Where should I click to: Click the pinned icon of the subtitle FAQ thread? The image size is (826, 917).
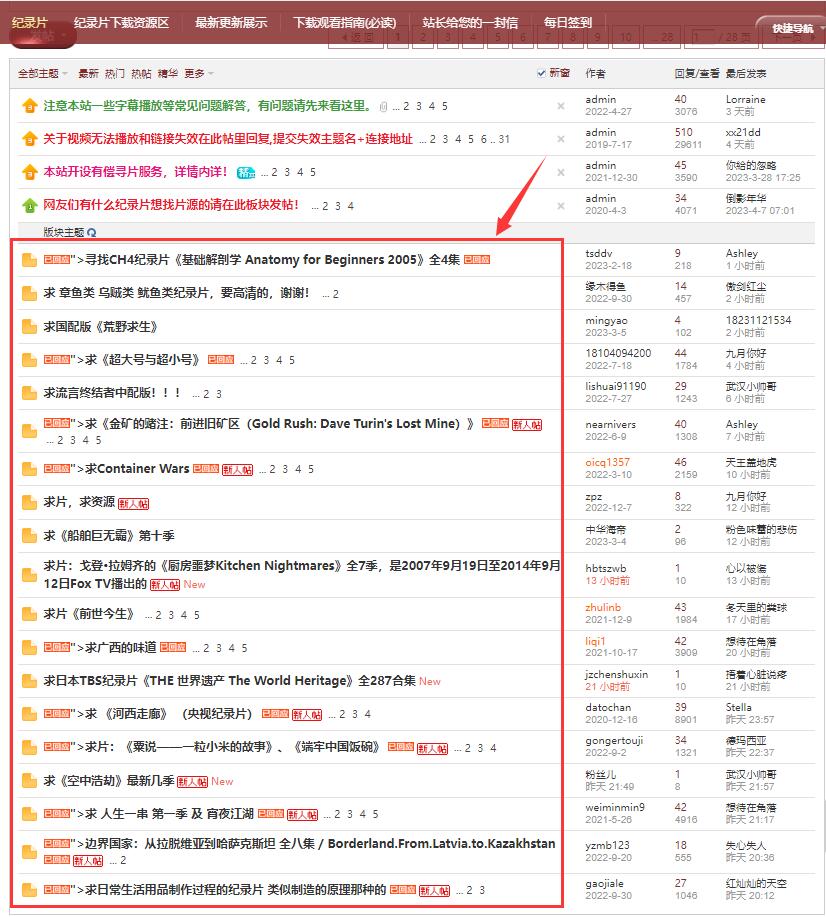point(29,106)
